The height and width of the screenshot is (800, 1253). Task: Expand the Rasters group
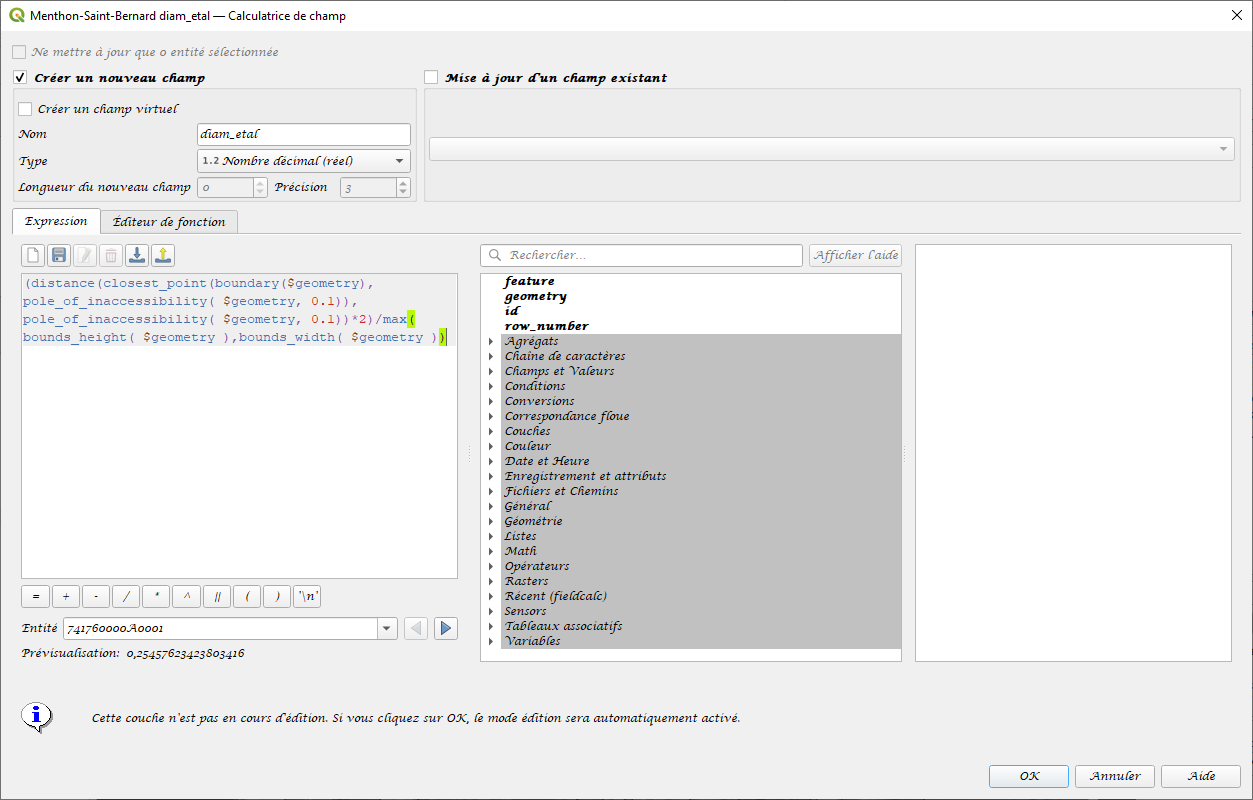pyautogui.click(x=491, y=582)
